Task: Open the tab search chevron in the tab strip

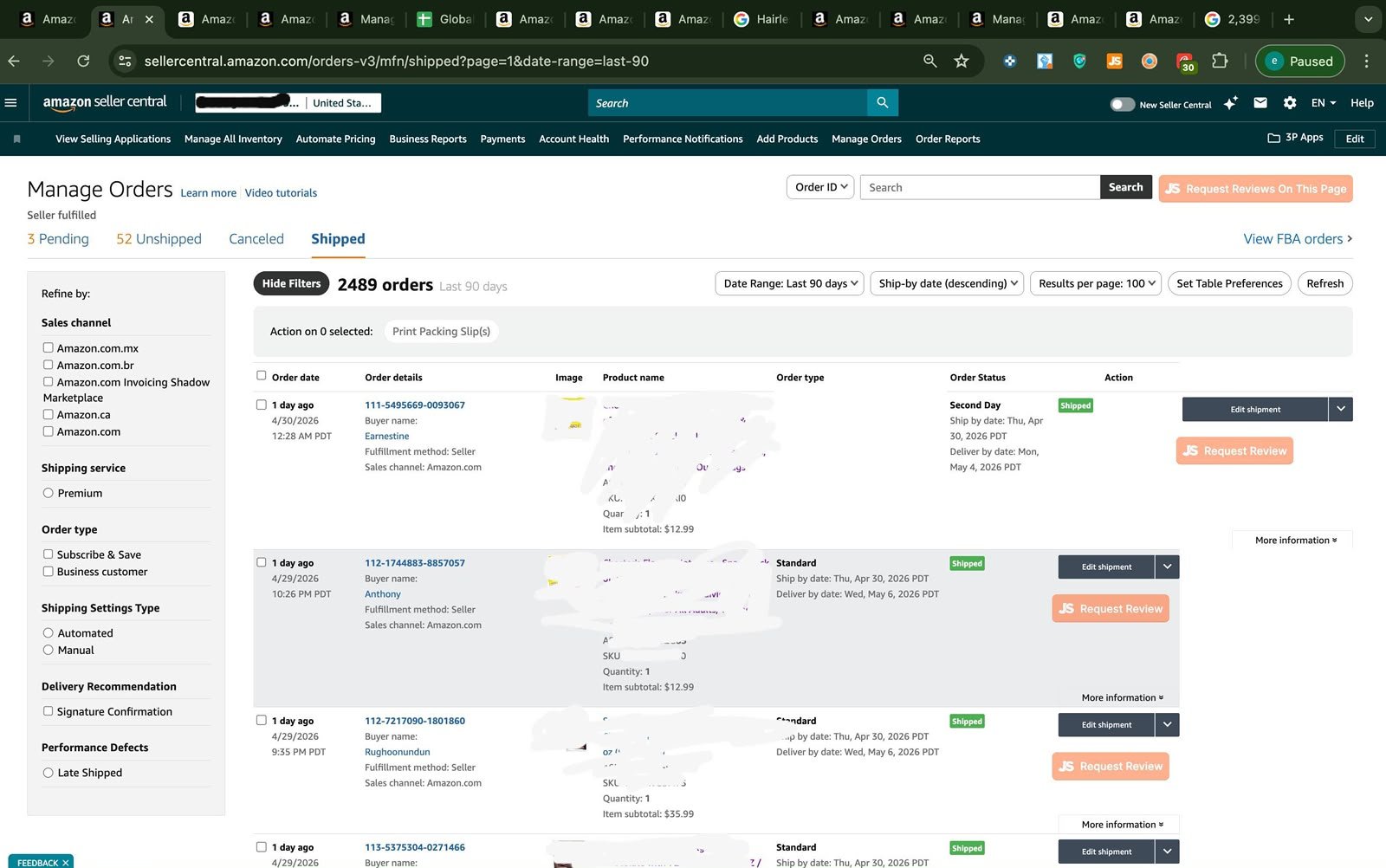Action: 1368,19
